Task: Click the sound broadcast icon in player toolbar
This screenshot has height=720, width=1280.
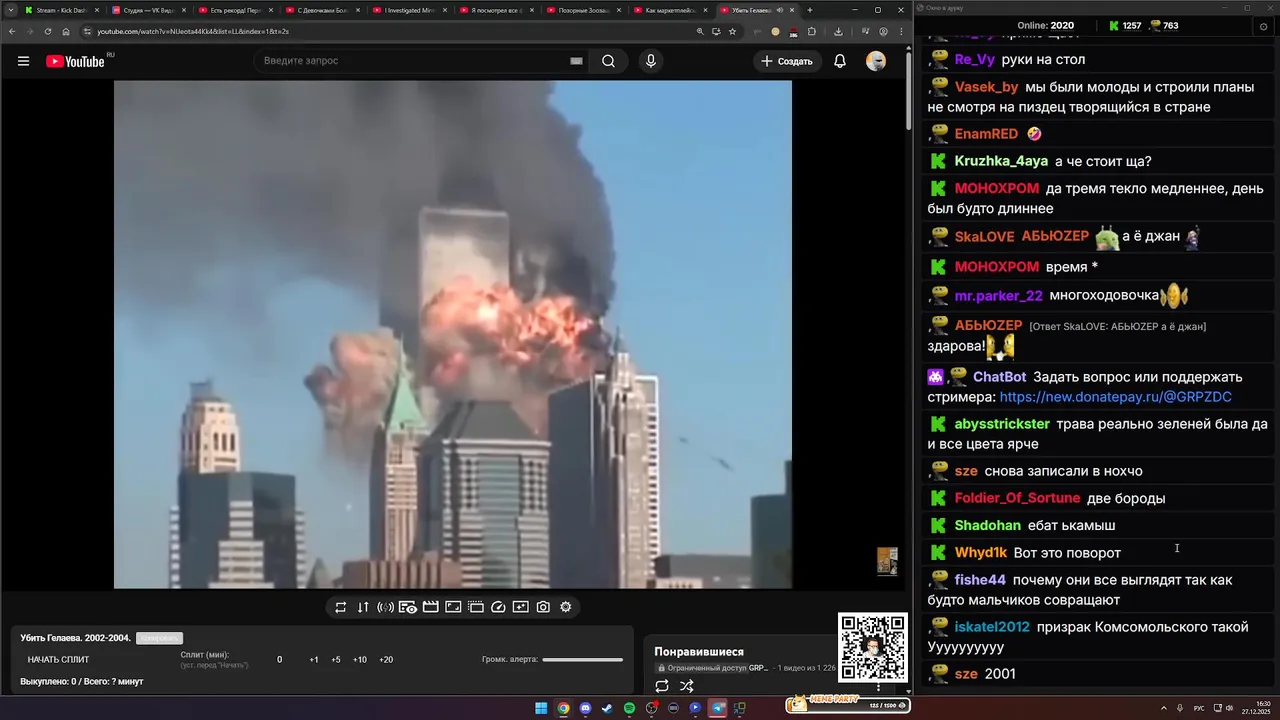Action: tap(385, 607)
